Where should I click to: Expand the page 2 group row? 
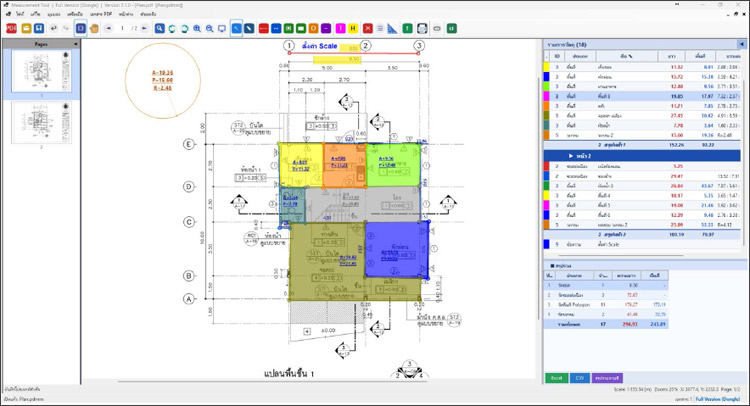[x=569, y=156]
